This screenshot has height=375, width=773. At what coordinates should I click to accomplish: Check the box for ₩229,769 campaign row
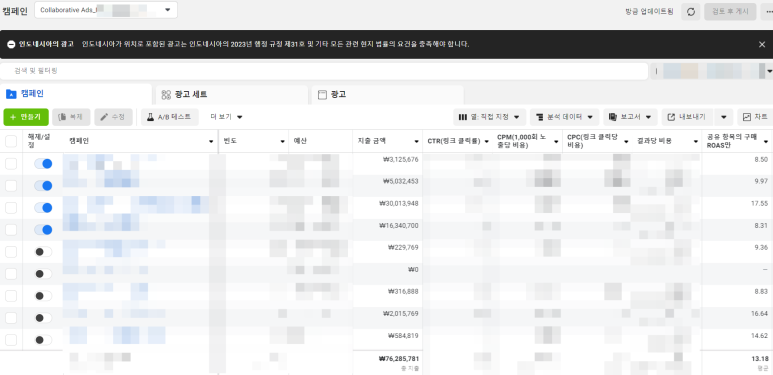point(11,252)
